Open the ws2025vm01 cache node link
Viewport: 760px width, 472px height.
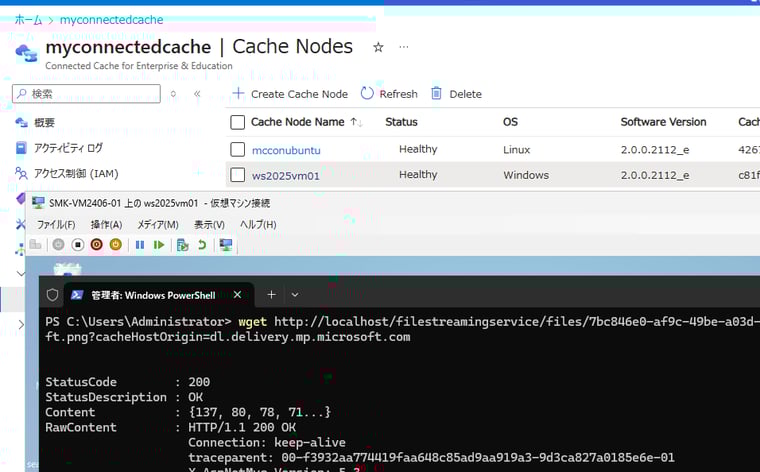coord(285,175)
